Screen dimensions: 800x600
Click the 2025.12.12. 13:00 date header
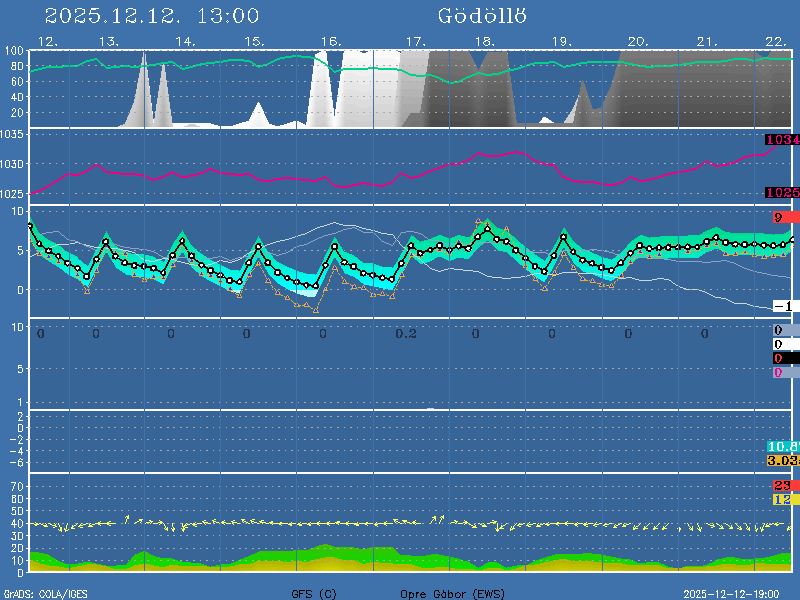pyautogui.click(x=152, y=15)
